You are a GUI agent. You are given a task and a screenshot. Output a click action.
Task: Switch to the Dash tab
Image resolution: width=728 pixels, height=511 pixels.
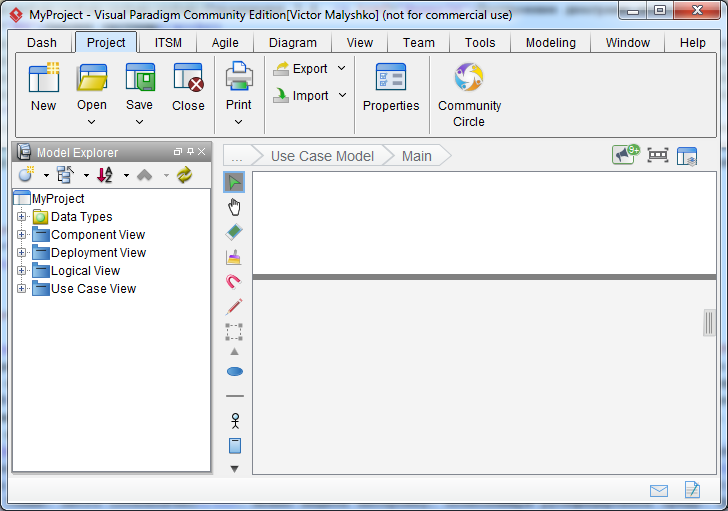pos(42,43)
